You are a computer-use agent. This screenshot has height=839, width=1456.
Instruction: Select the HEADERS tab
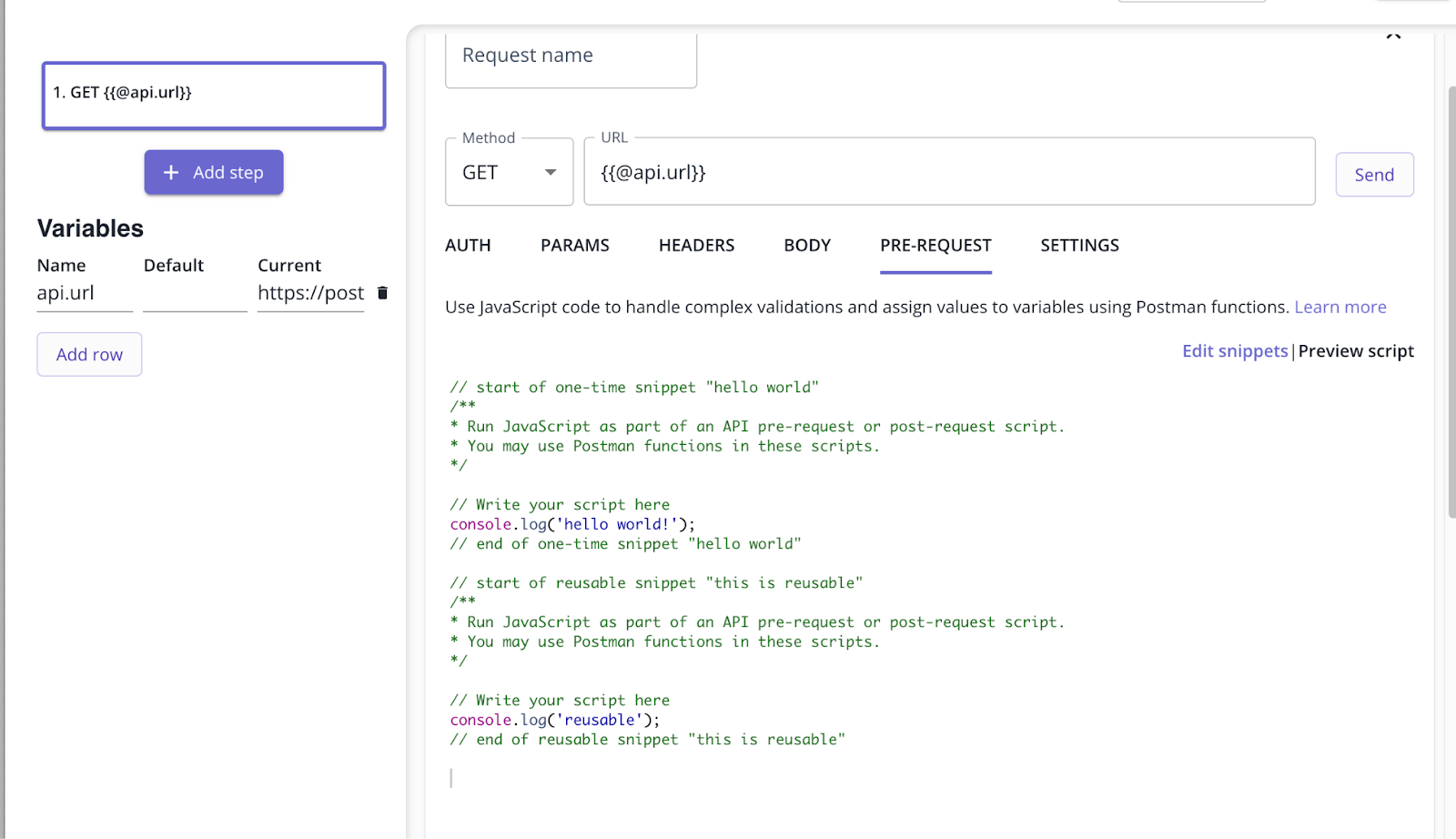(696, 246)
